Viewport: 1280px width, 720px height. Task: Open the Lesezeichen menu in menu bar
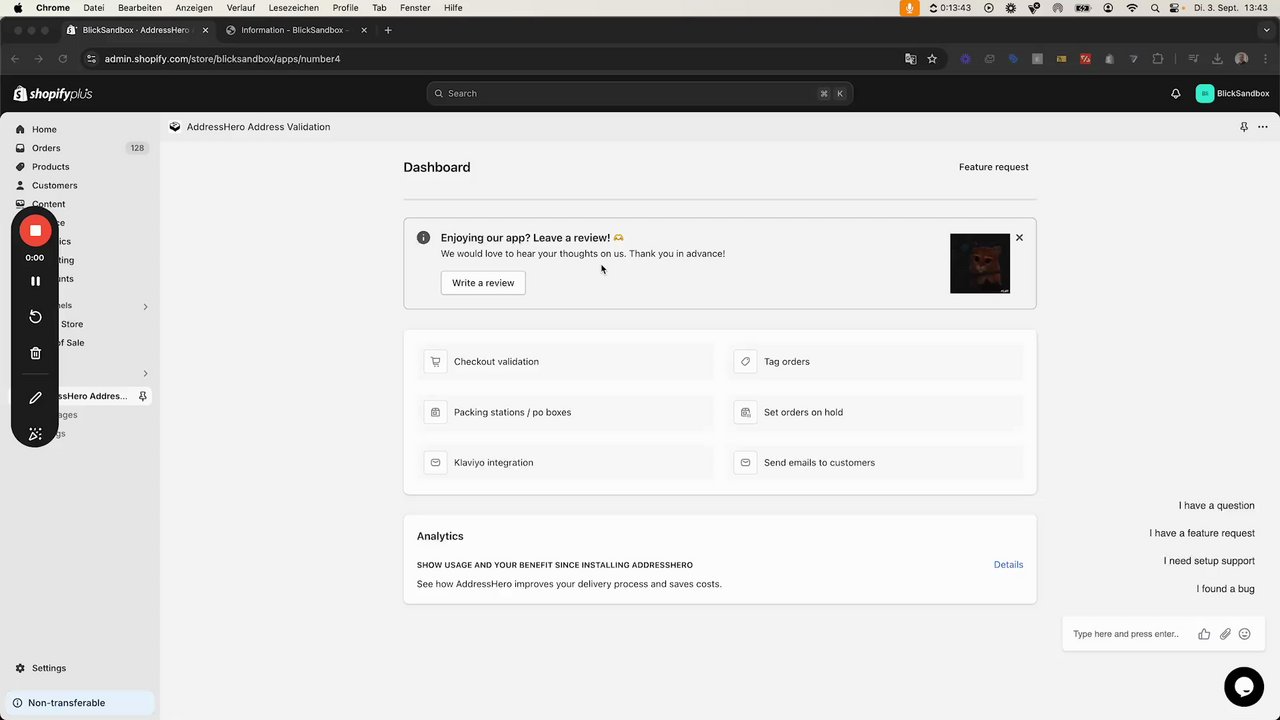point(293,8)
